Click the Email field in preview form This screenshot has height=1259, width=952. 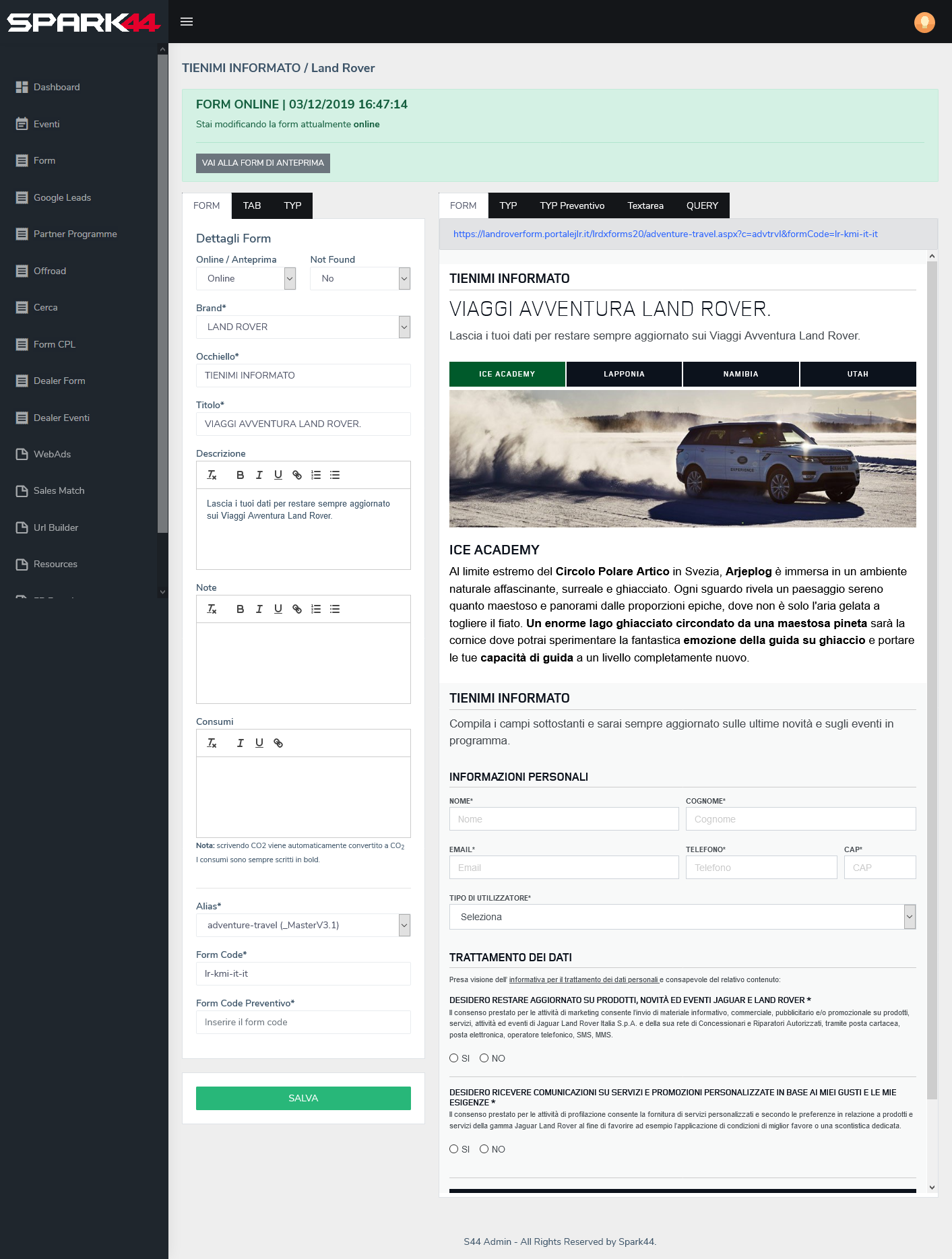(x=564, y=868)
